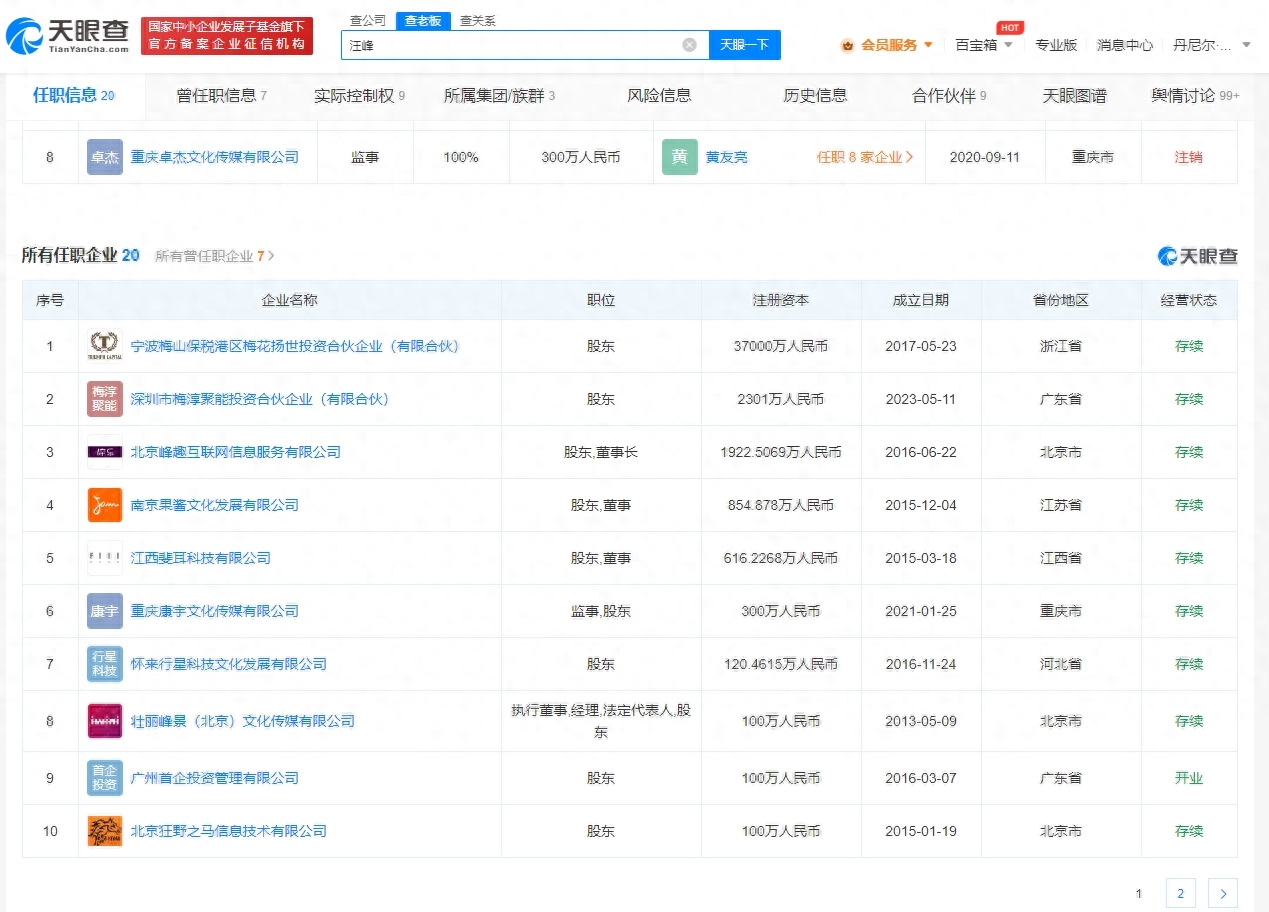Expand 任职 8 家企业 list
The height and width of the screenshot is (912, 1269).
pyautogui.click(x=864, y=157)
